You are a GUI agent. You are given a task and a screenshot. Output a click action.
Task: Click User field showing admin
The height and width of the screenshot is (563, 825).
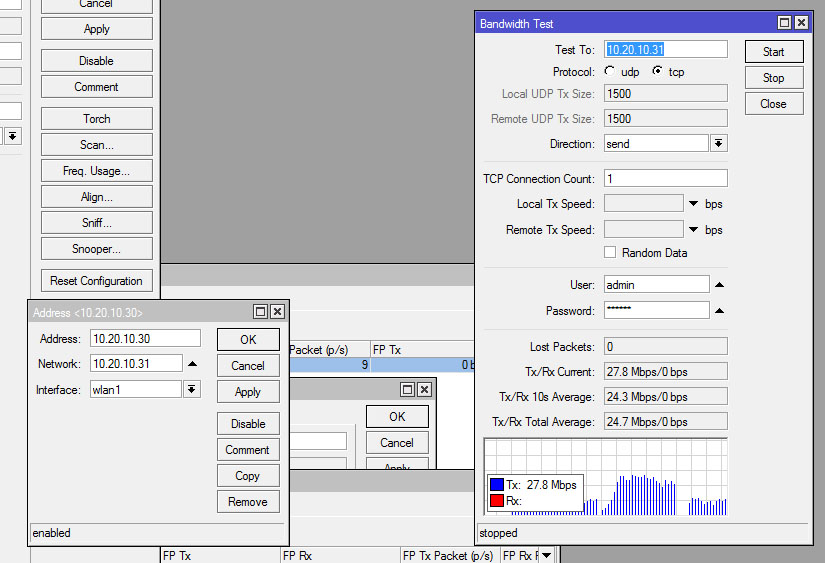pyautogui.click(x=656, y=285)
